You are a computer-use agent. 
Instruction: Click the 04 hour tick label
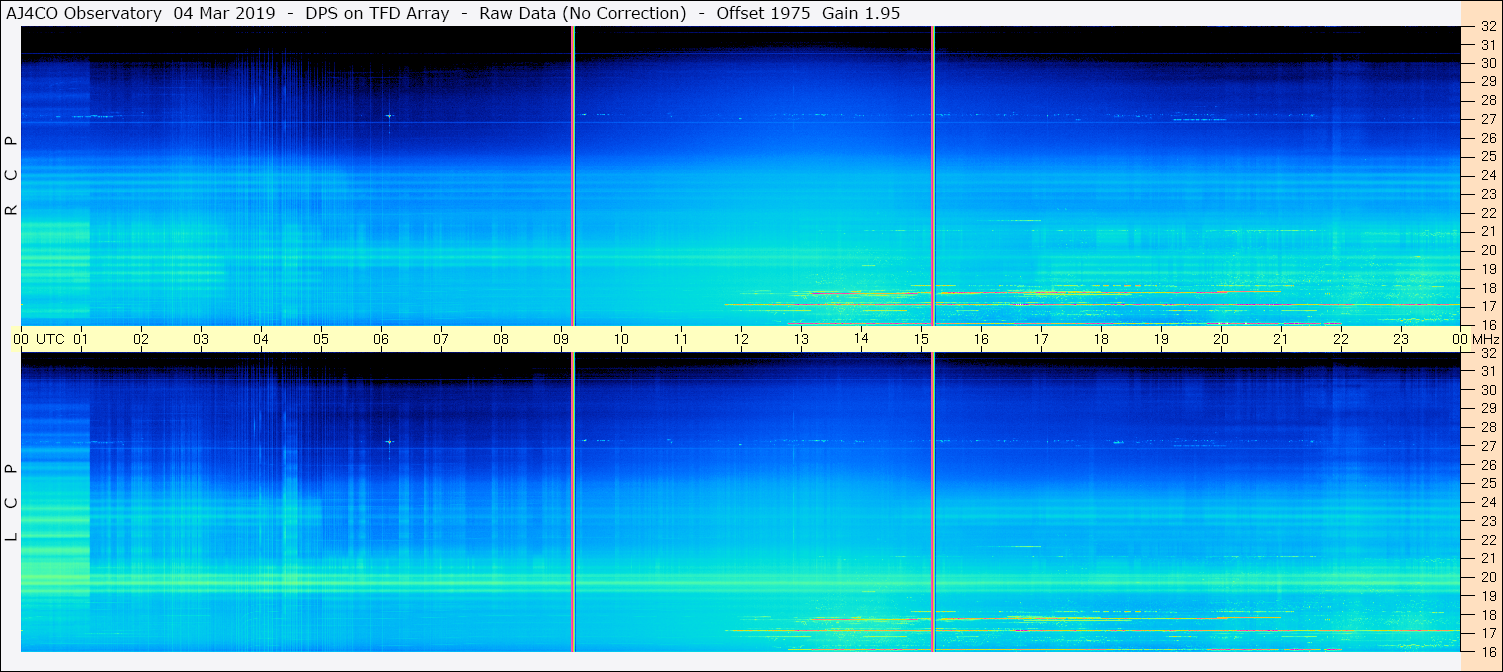pos(261,339)
